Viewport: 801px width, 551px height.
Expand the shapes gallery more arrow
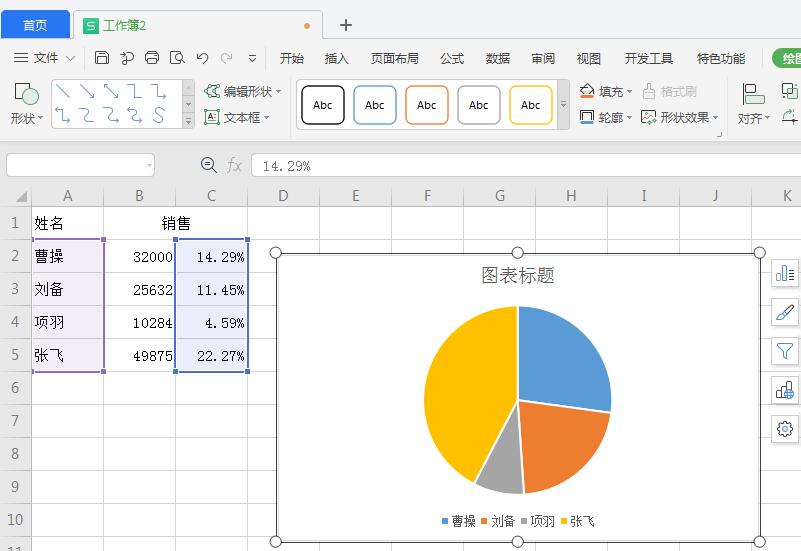[189, 121]
